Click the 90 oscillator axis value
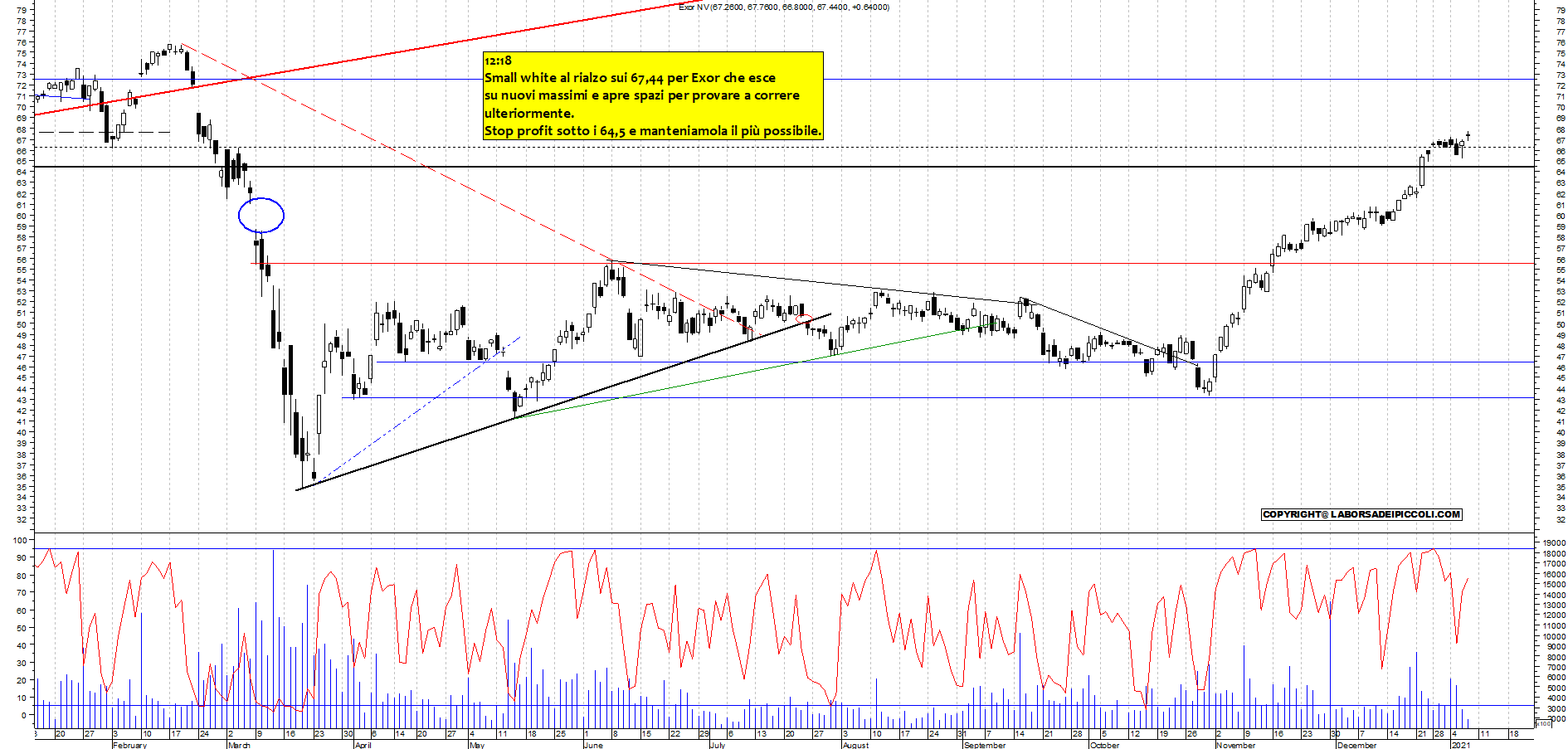The image size is (1568, 749). pos(21,557)
